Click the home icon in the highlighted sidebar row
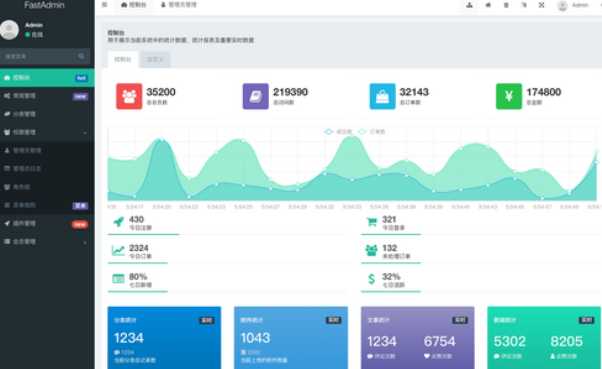The width and height of the screenshot is (602, 369). (7, 78)
